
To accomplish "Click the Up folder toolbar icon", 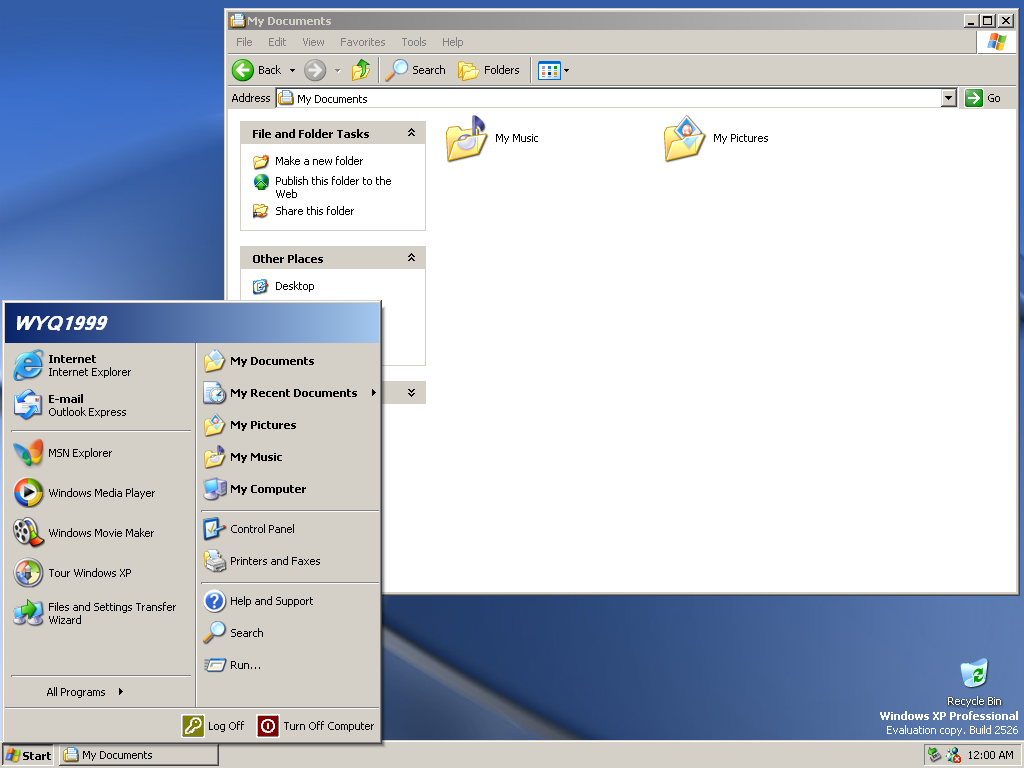I will [361, 70].
